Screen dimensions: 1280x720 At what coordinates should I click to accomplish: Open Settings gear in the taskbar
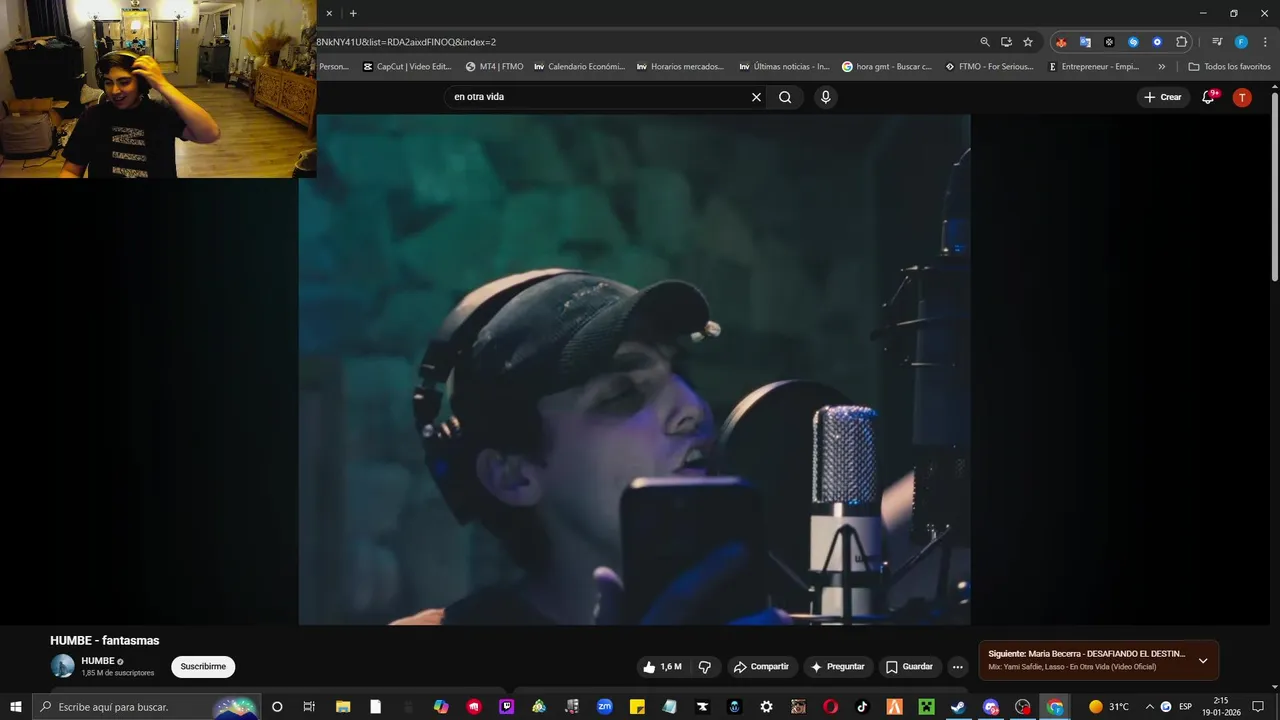coord(766,707)
